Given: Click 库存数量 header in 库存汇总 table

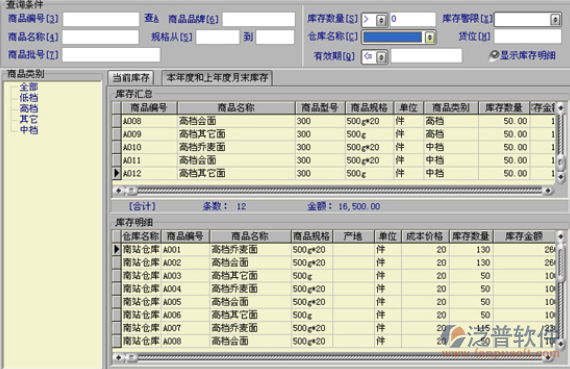Looking at the screenshot, I should (x=504, y=108).
